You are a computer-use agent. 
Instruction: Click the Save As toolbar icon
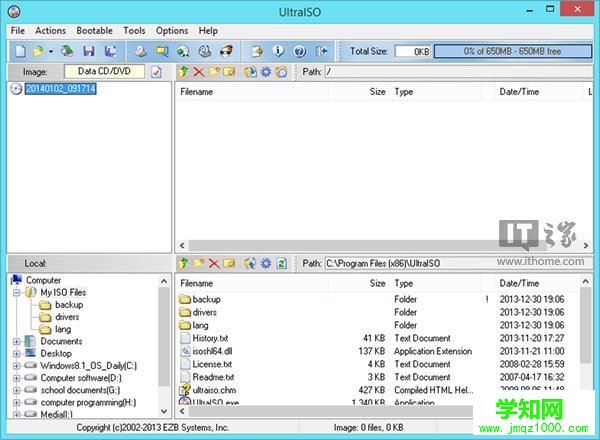pyautogui.click(x=110, y=51)
